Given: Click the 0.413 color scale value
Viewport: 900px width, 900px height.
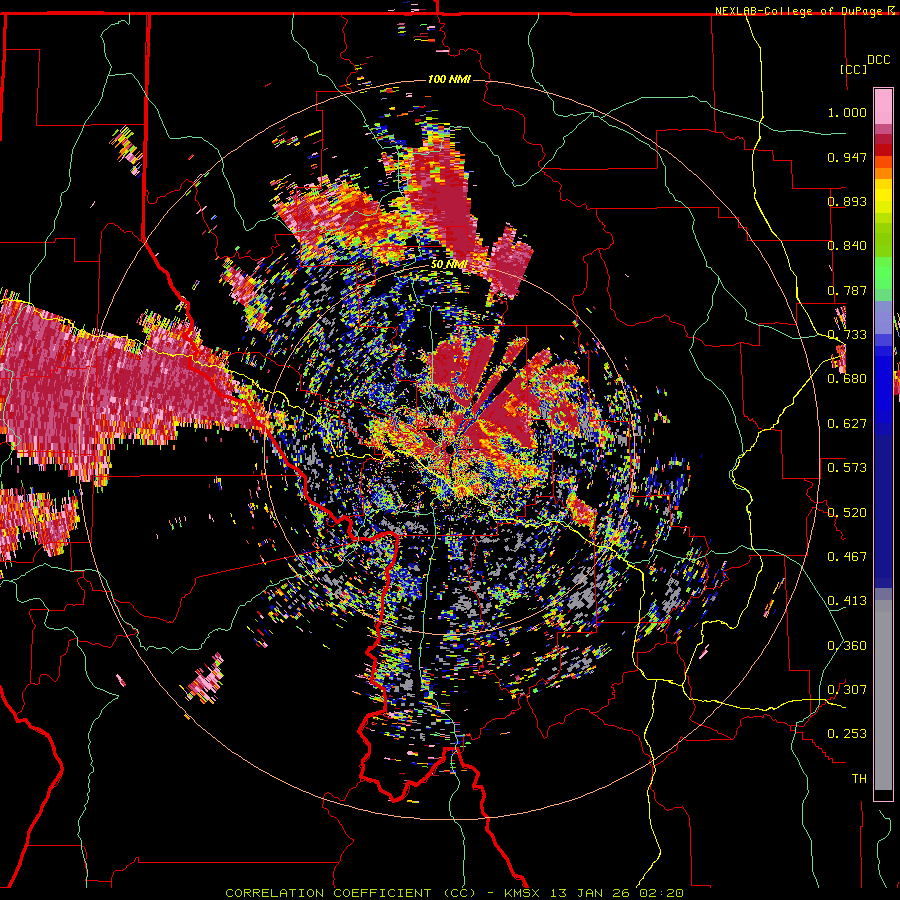Looking at the screenshot, I should 847,601.
